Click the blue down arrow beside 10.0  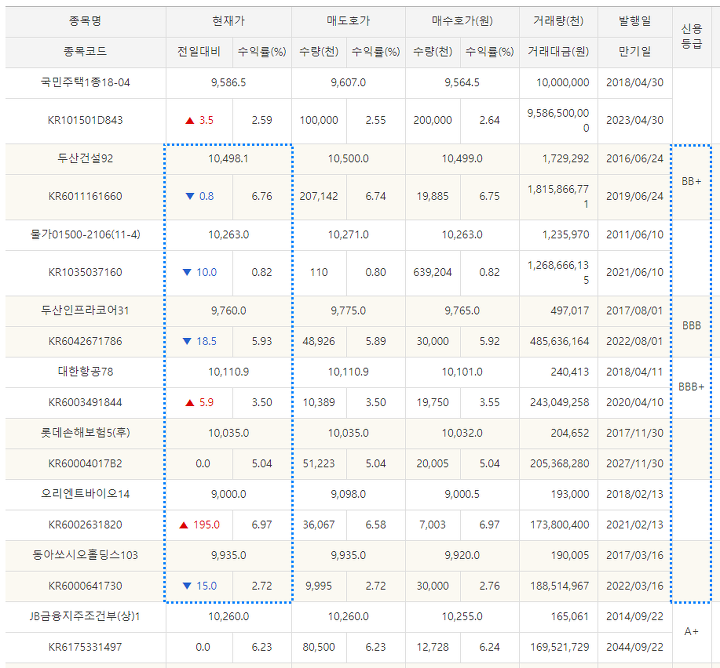(187, 272)
